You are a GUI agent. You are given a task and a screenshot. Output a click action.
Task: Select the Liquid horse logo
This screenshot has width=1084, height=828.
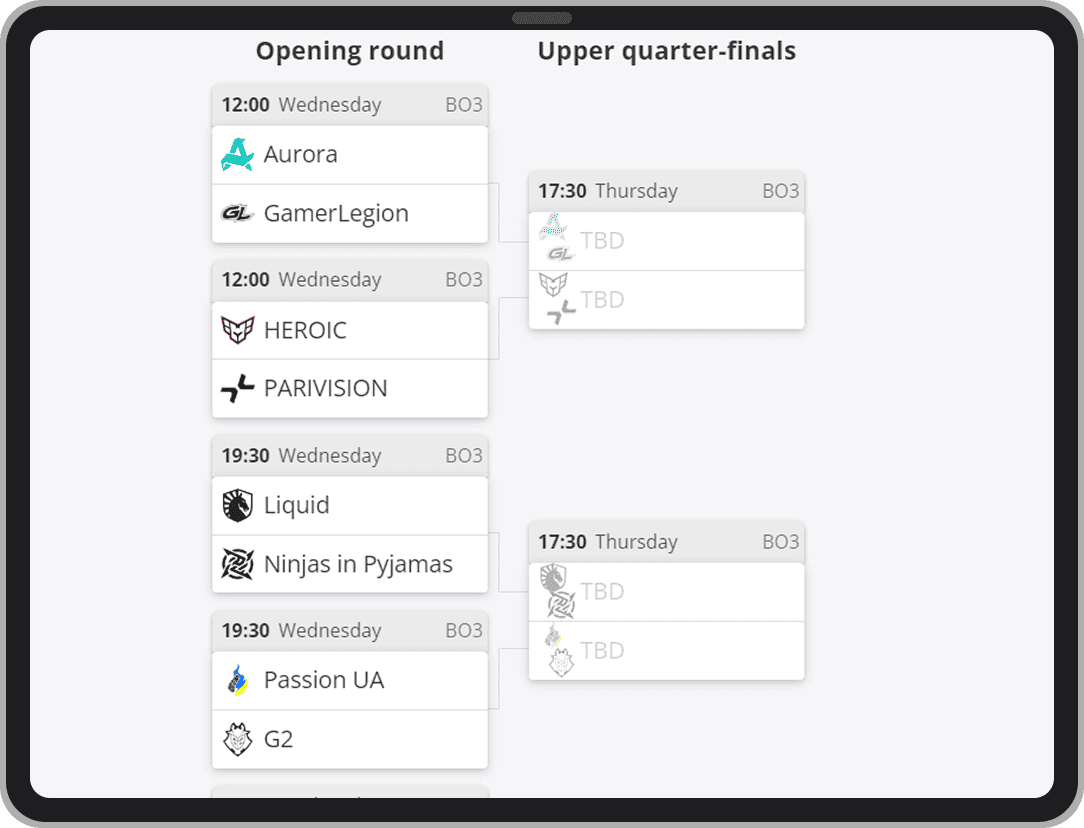237,505
